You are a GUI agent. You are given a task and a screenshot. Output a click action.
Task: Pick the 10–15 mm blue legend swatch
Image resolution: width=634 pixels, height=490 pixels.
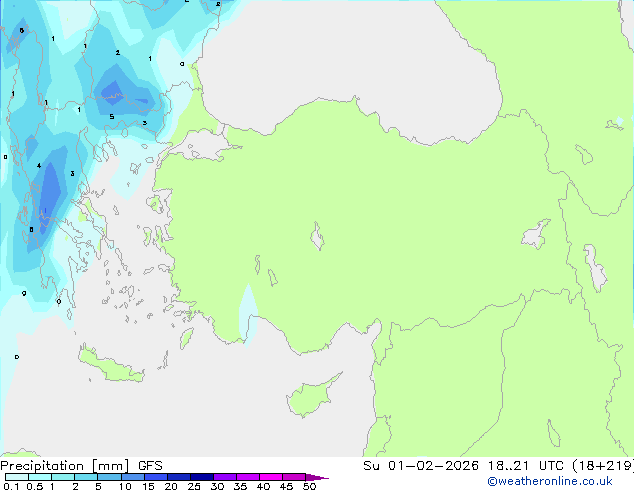(132, 477)
